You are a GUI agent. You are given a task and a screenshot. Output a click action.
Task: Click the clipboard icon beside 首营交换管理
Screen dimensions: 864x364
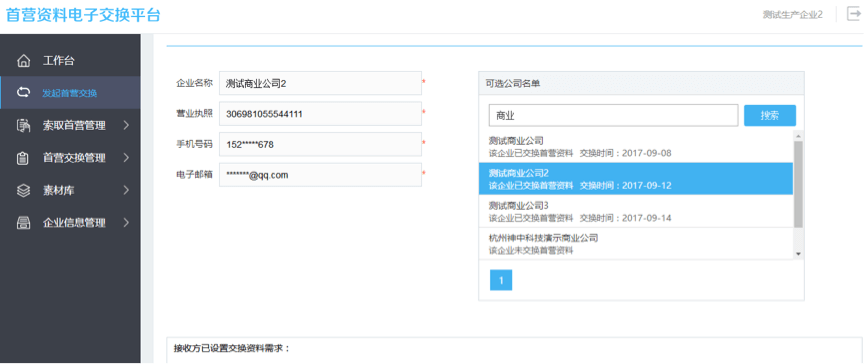(x=23, y=158)
